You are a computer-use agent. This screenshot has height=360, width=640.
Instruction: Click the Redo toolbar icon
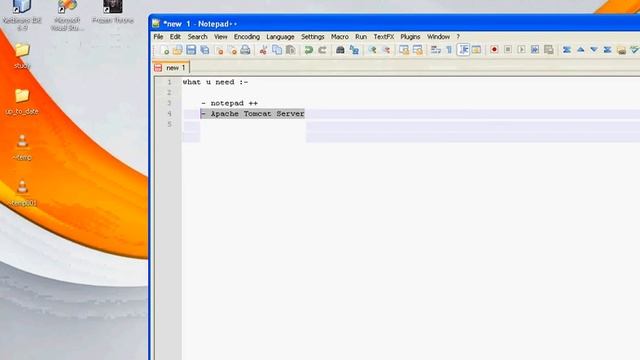pyautogui.click(x=322, y=50)
